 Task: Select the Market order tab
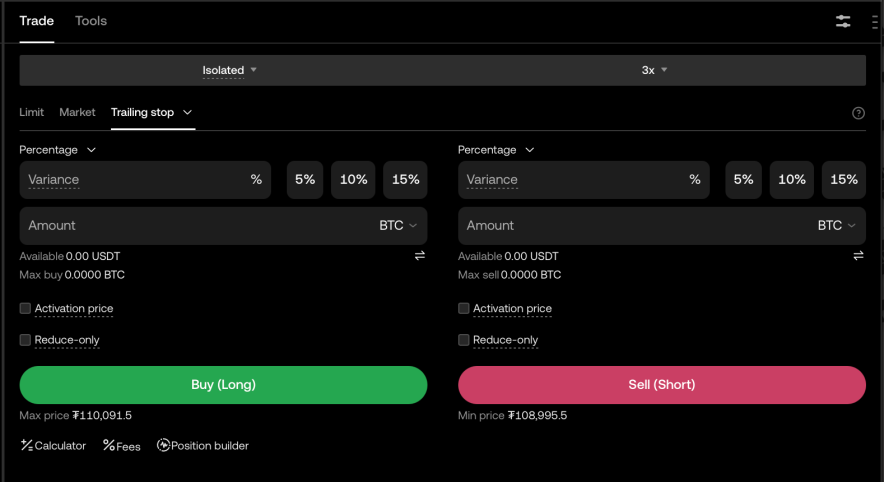coord(77,112)
